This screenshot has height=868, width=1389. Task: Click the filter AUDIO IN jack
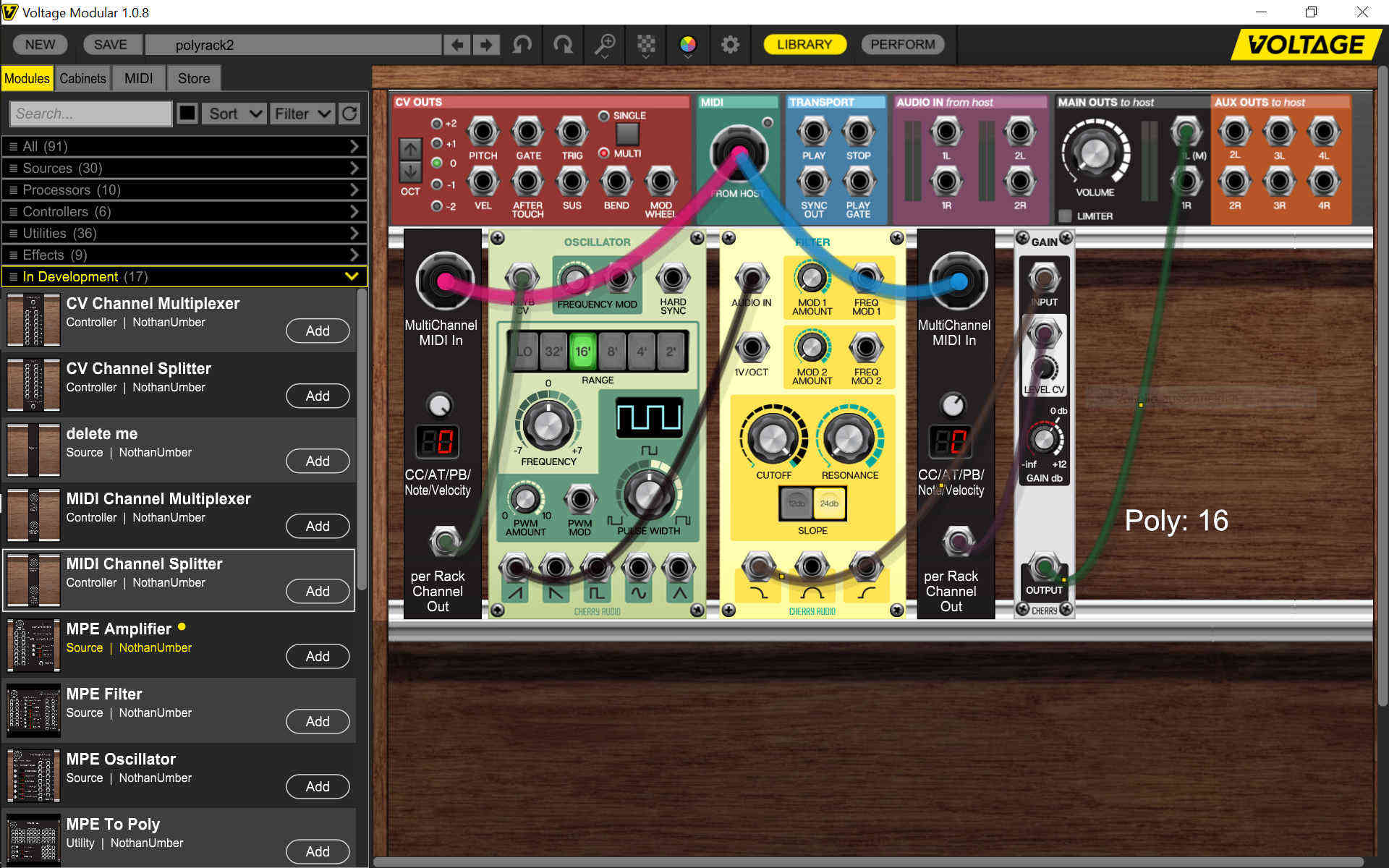(752, 278)
